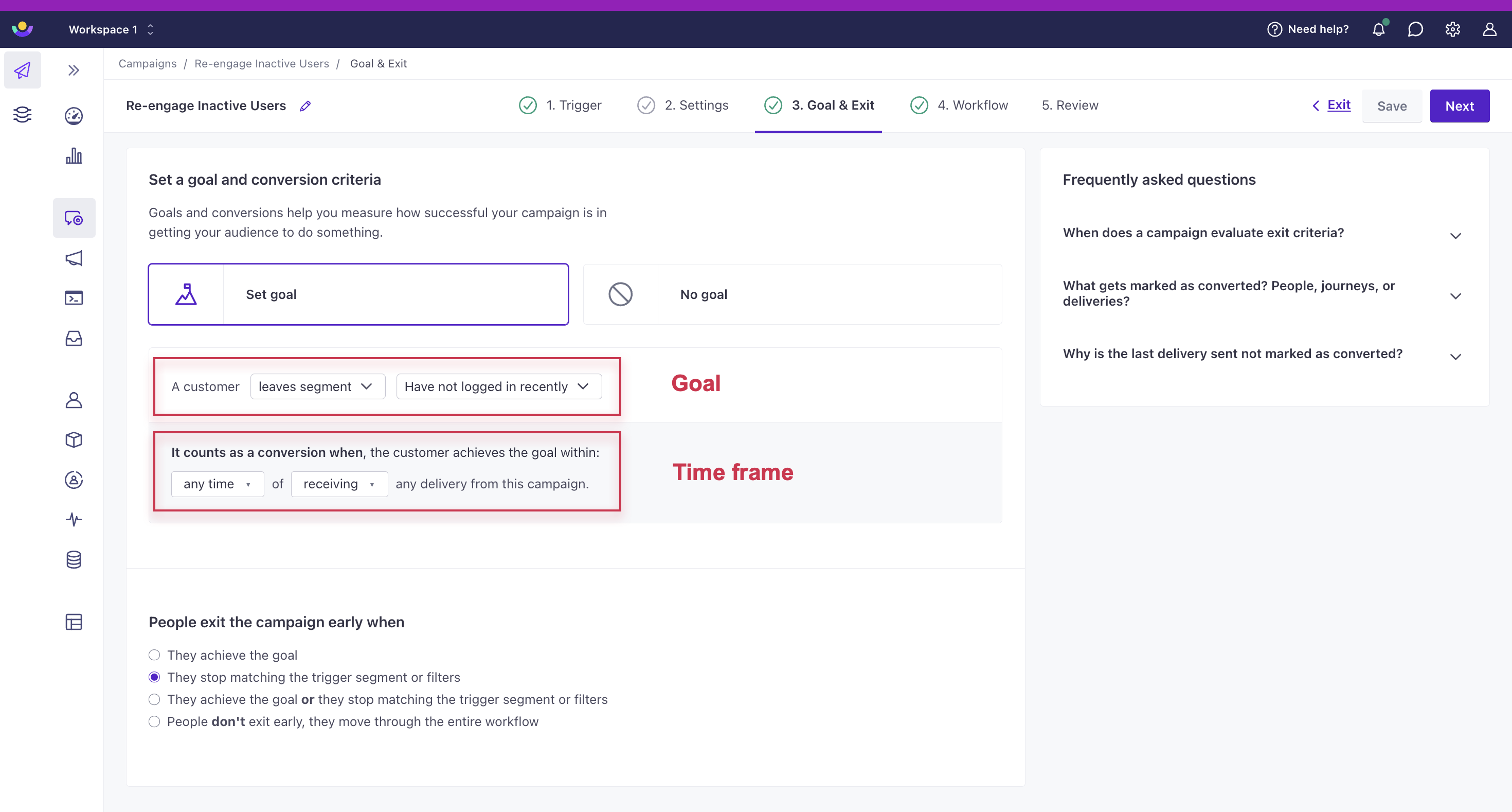The width and height of the screenshot is (1512, 812).
Task: Open the user account profile icon
Action: click(1489, 29)
